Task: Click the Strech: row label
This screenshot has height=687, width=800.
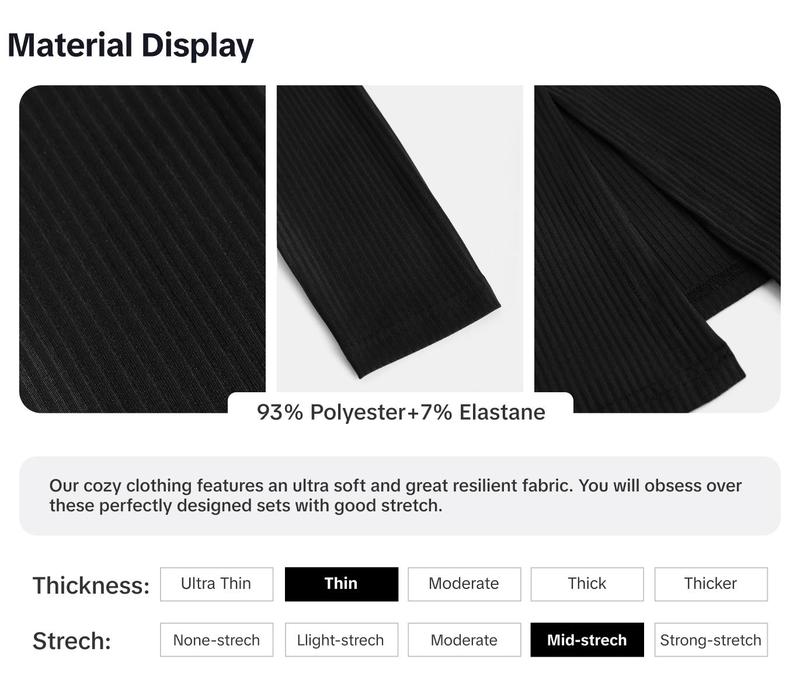Action: [72, 641]
